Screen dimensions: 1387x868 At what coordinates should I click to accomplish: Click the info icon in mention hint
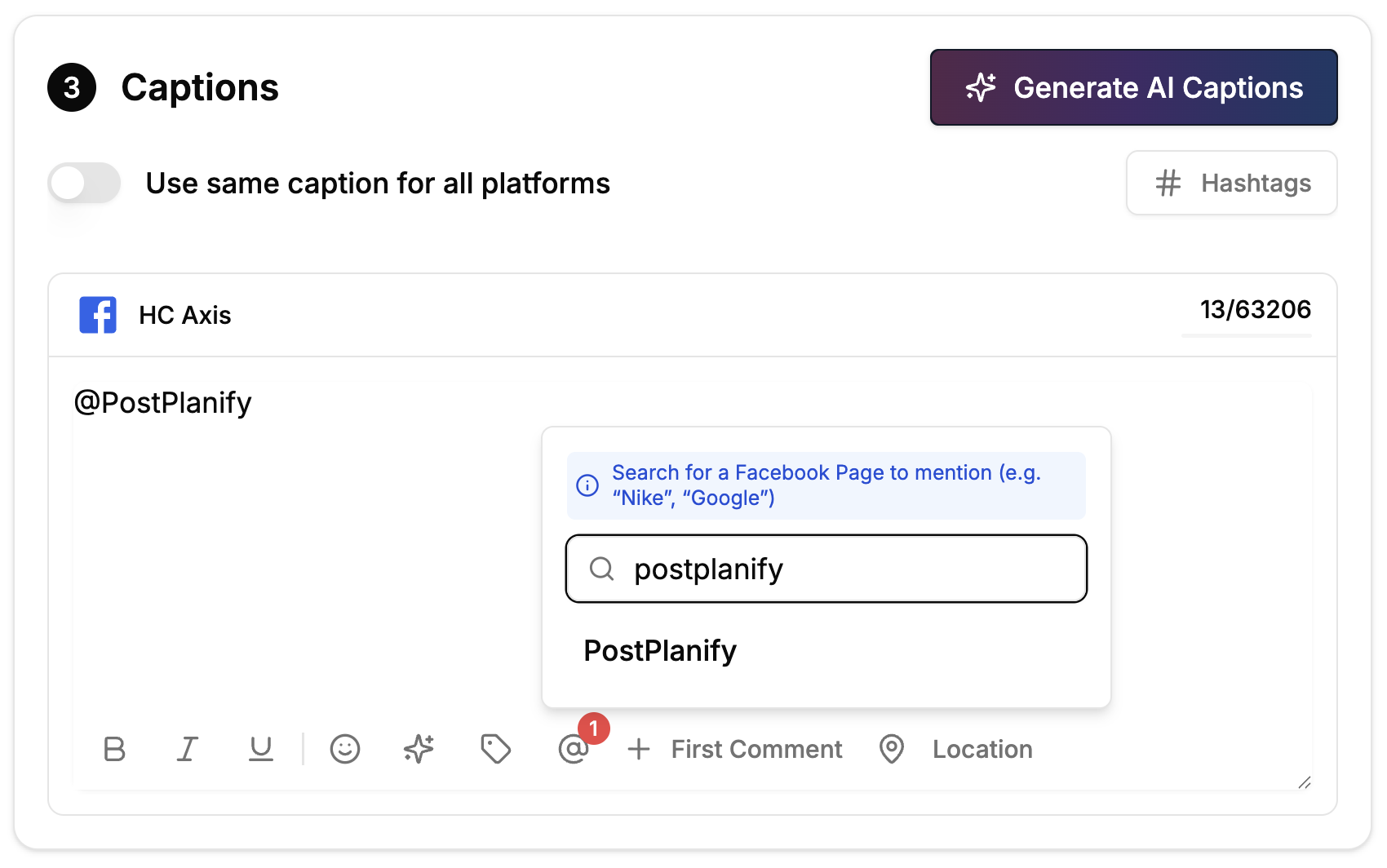[x=587, y=485]
